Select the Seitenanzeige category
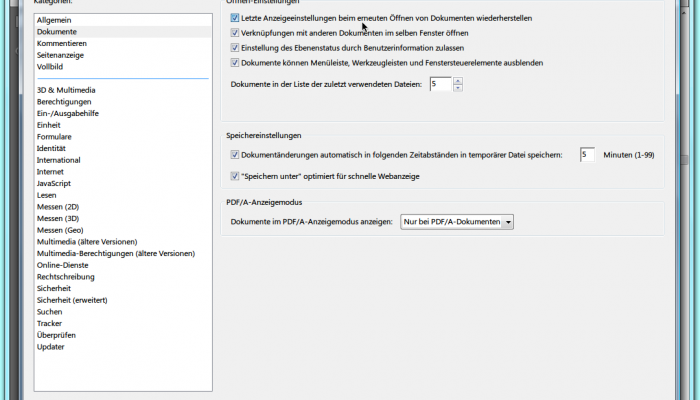700x400 pixels. click(x=60, y=55)
